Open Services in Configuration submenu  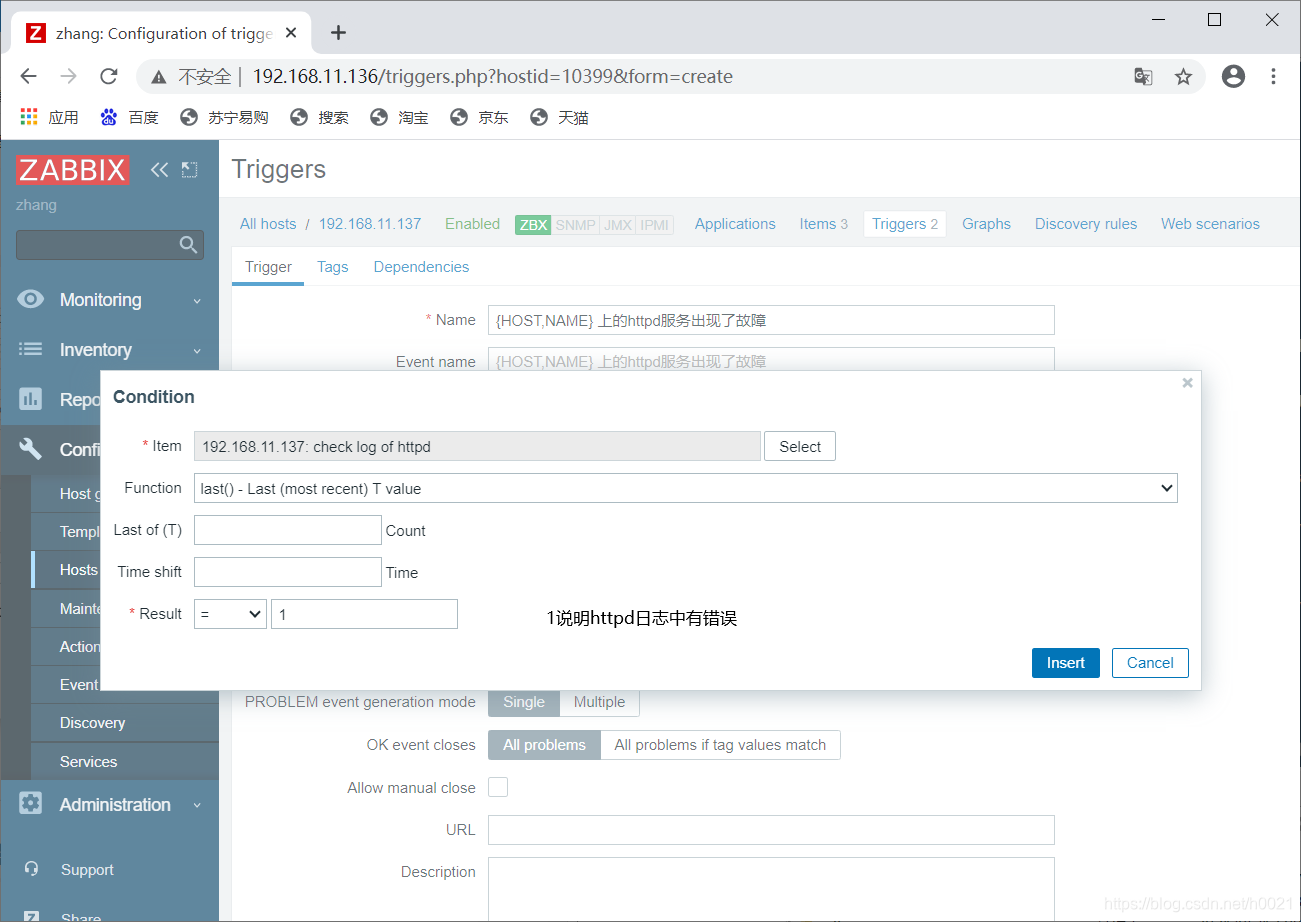[x=88, y=762]
